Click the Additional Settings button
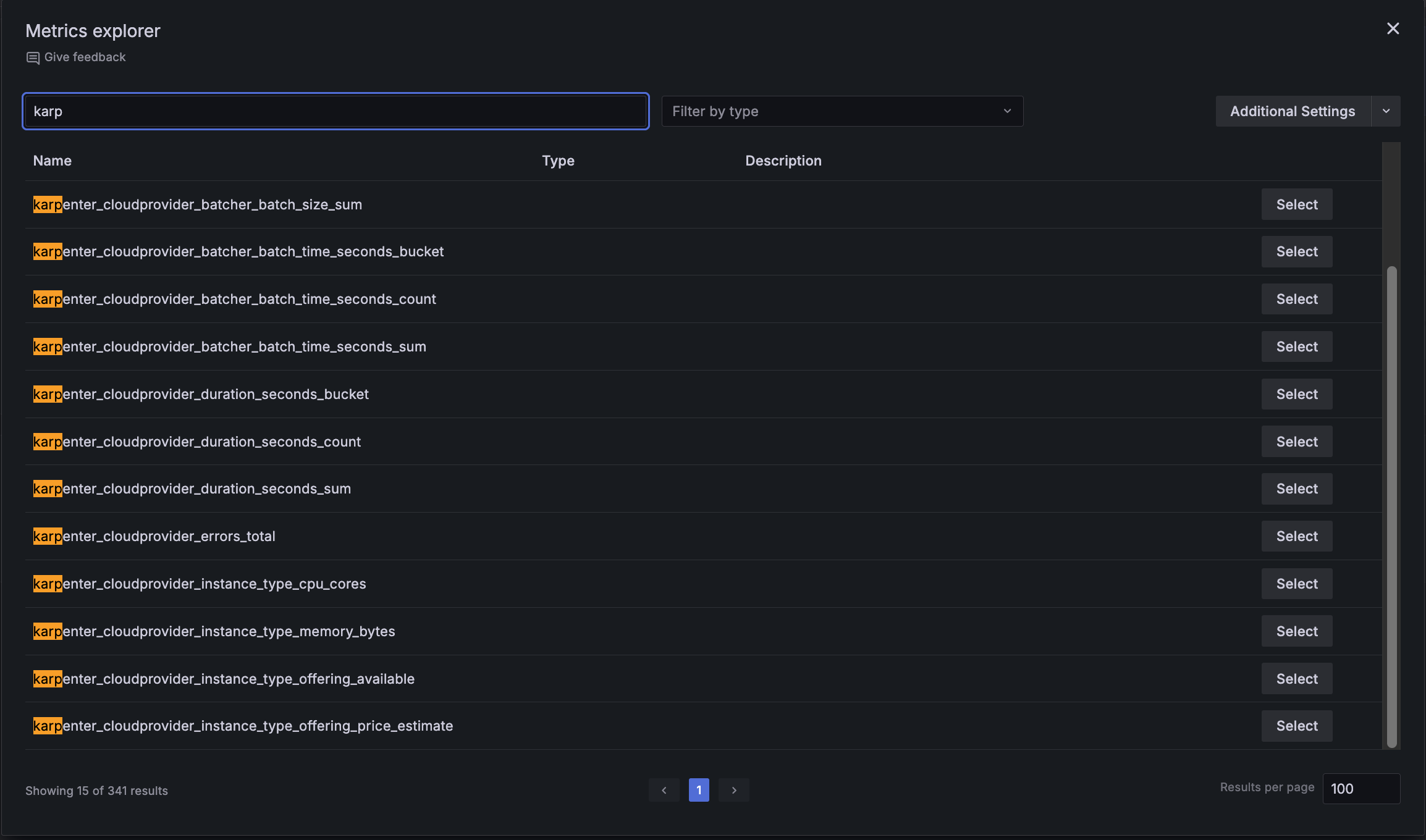Screen dimensions: 1426x840 coord(1293,111)
